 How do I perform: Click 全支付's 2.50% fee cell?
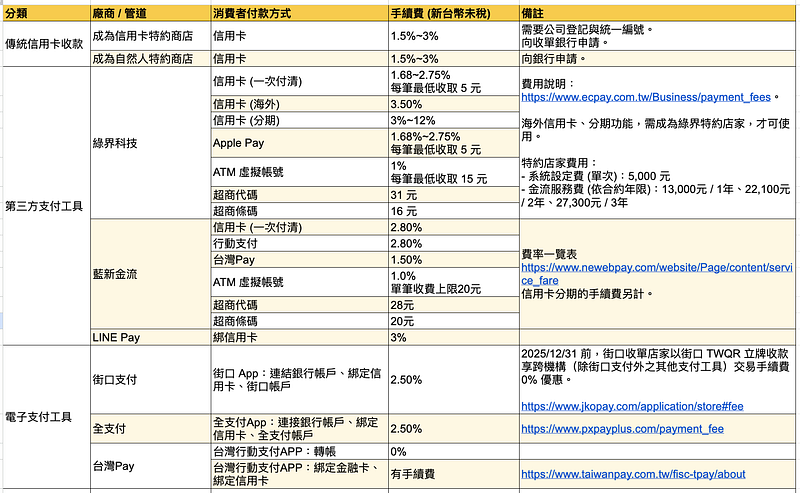pos(454,429)
